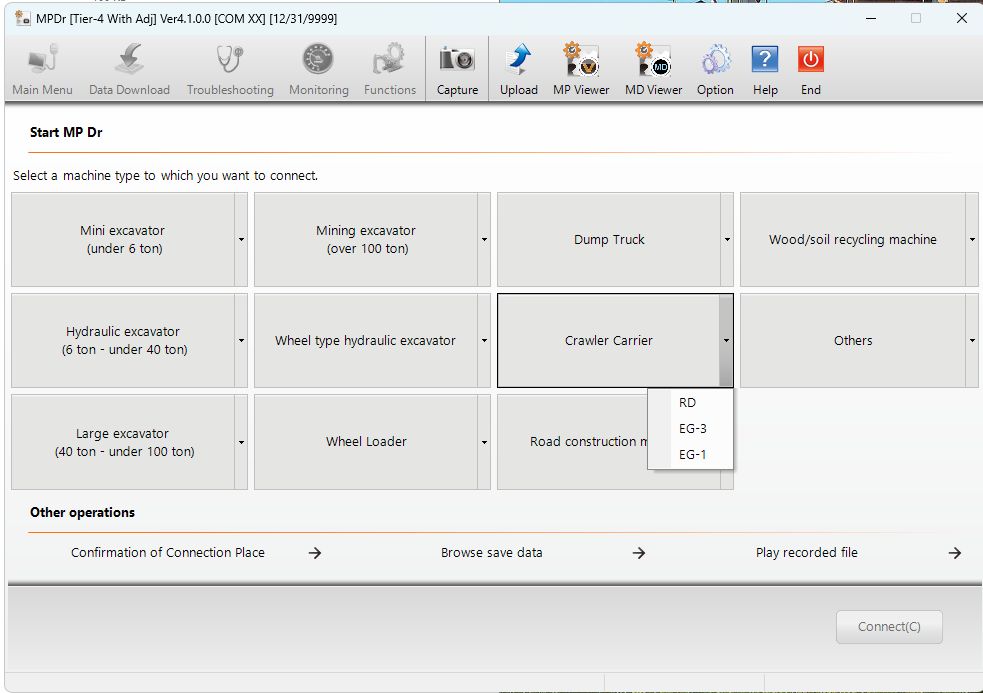
Task: Click arrow next to Play recorded file
Action: click(x=954, y=553)
